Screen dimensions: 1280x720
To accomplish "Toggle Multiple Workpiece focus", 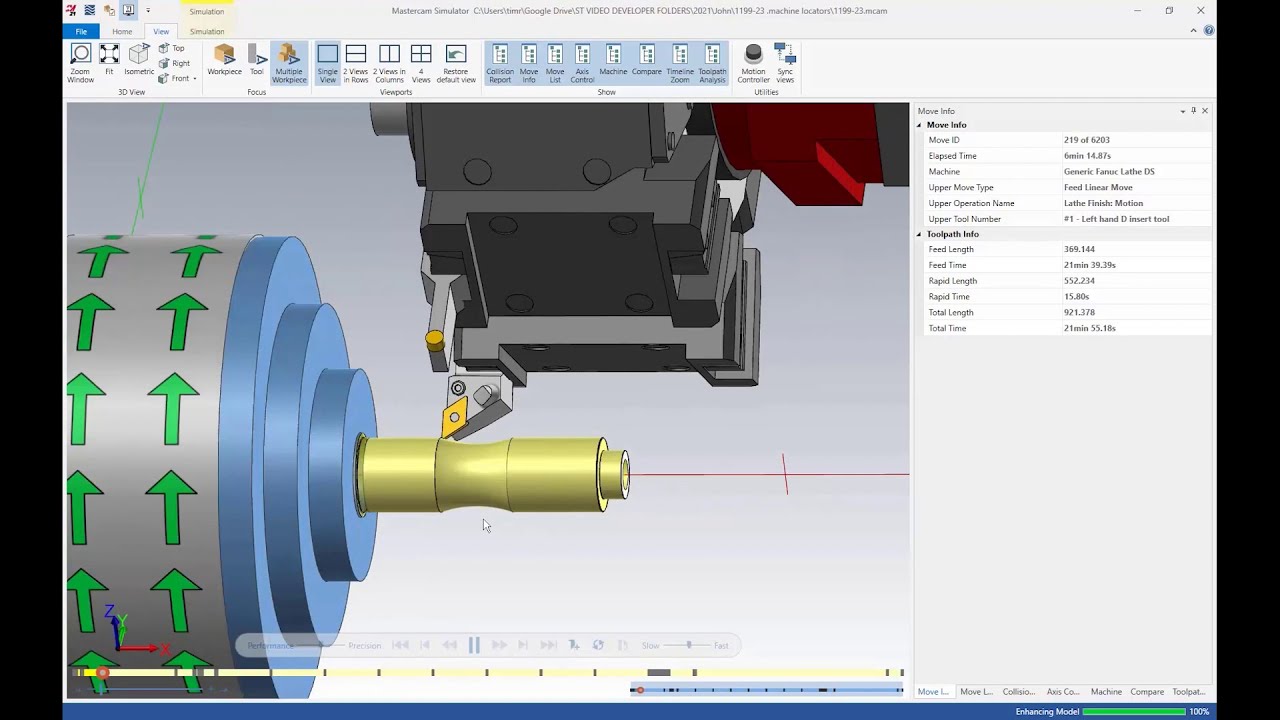I will point(289,63).
